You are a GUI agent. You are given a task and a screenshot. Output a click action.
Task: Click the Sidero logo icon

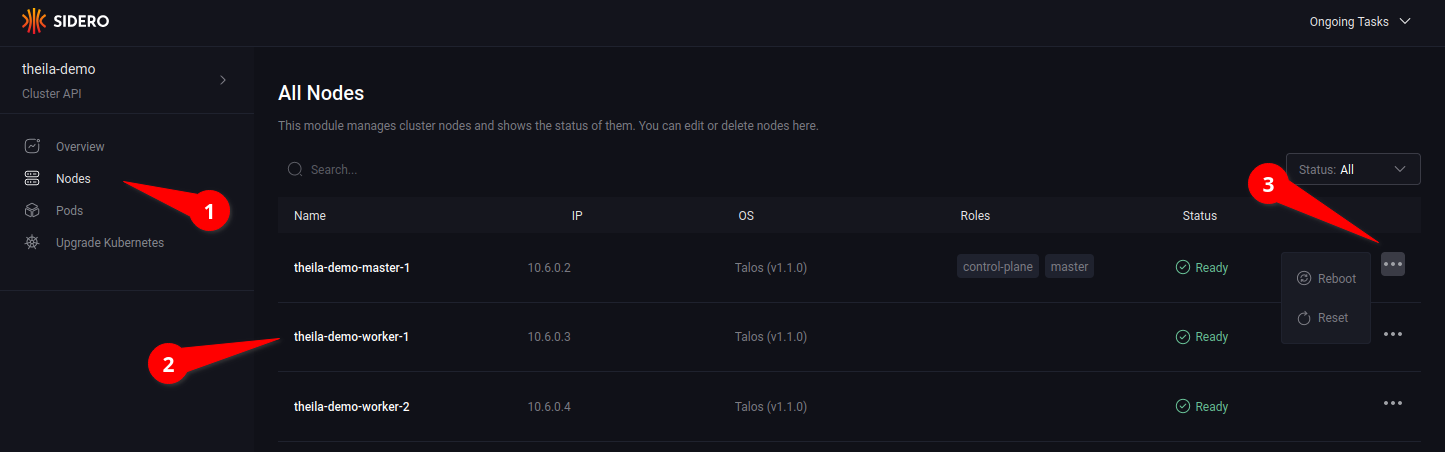pyautogui.click(x=33, y=21)
